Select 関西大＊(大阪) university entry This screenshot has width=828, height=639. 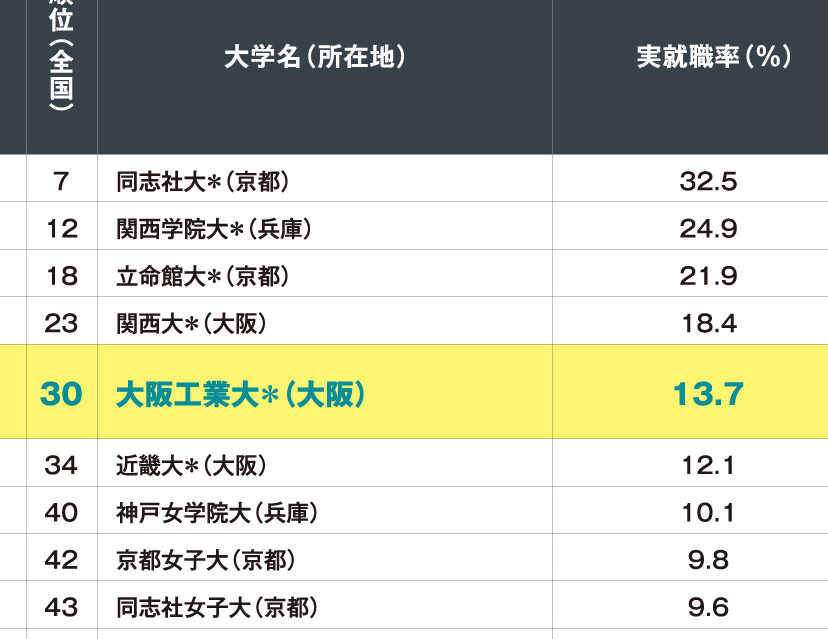[191, 323]
